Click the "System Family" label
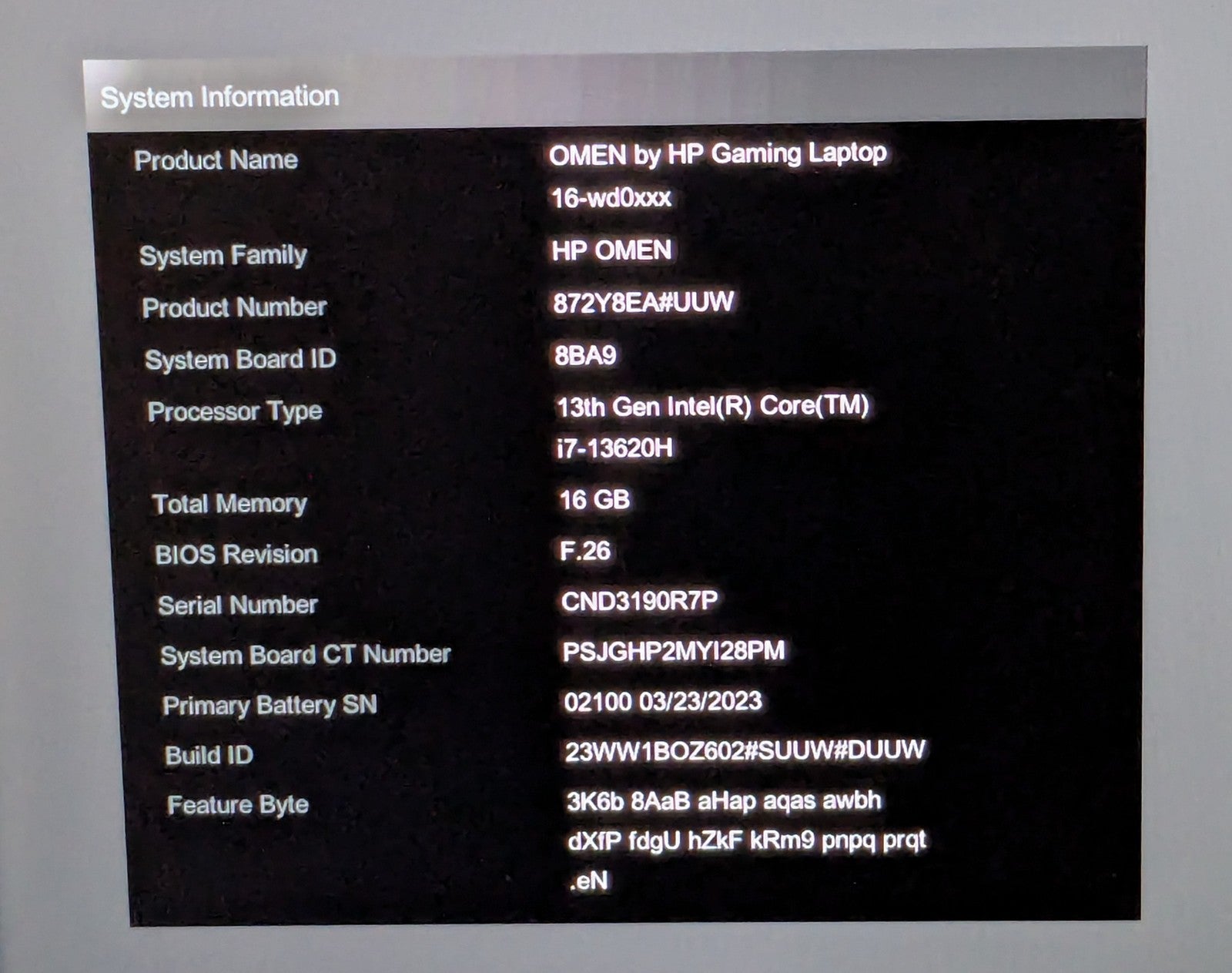The width and height of the screenshot is (1232, 973). coord(223,256)
